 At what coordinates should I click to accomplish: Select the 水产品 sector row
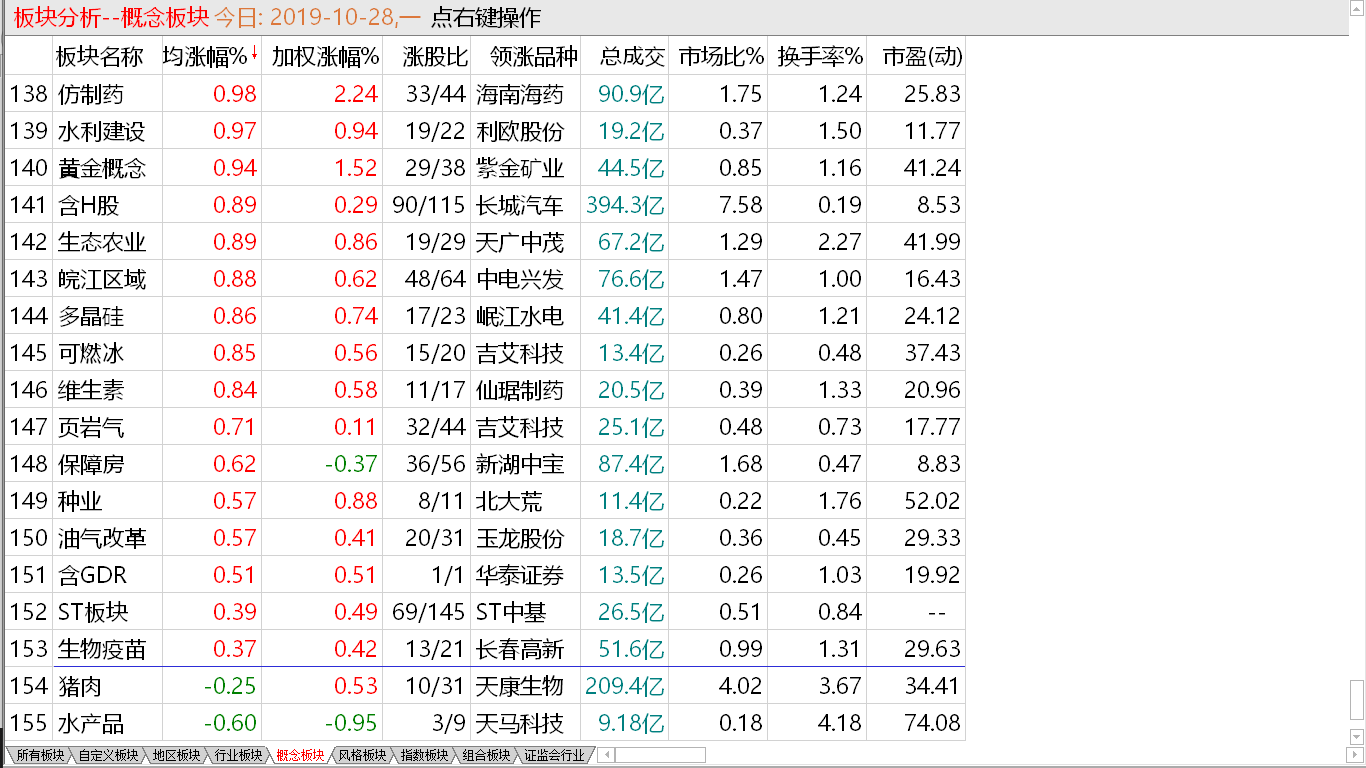tap(485, 723)
